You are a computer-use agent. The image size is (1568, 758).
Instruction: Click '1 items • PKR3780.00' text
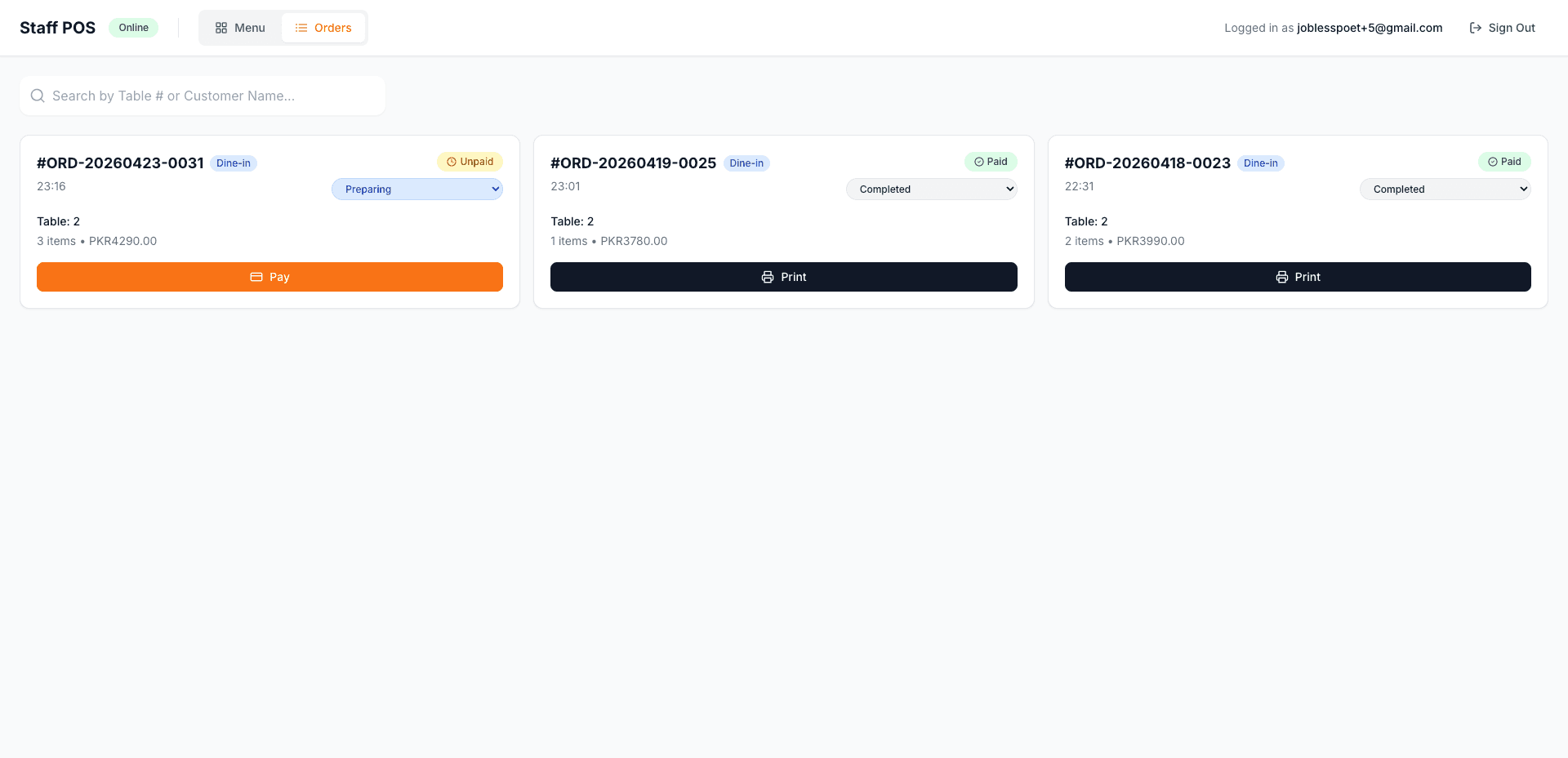(x=609, y=241)
